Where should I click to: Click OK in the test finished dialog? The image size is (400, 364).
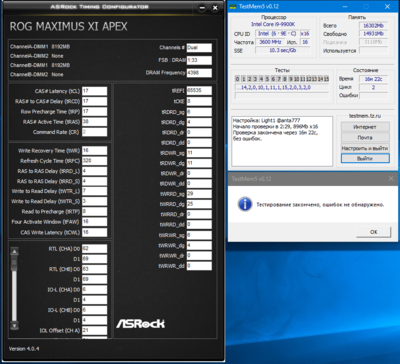pos(374,232)
